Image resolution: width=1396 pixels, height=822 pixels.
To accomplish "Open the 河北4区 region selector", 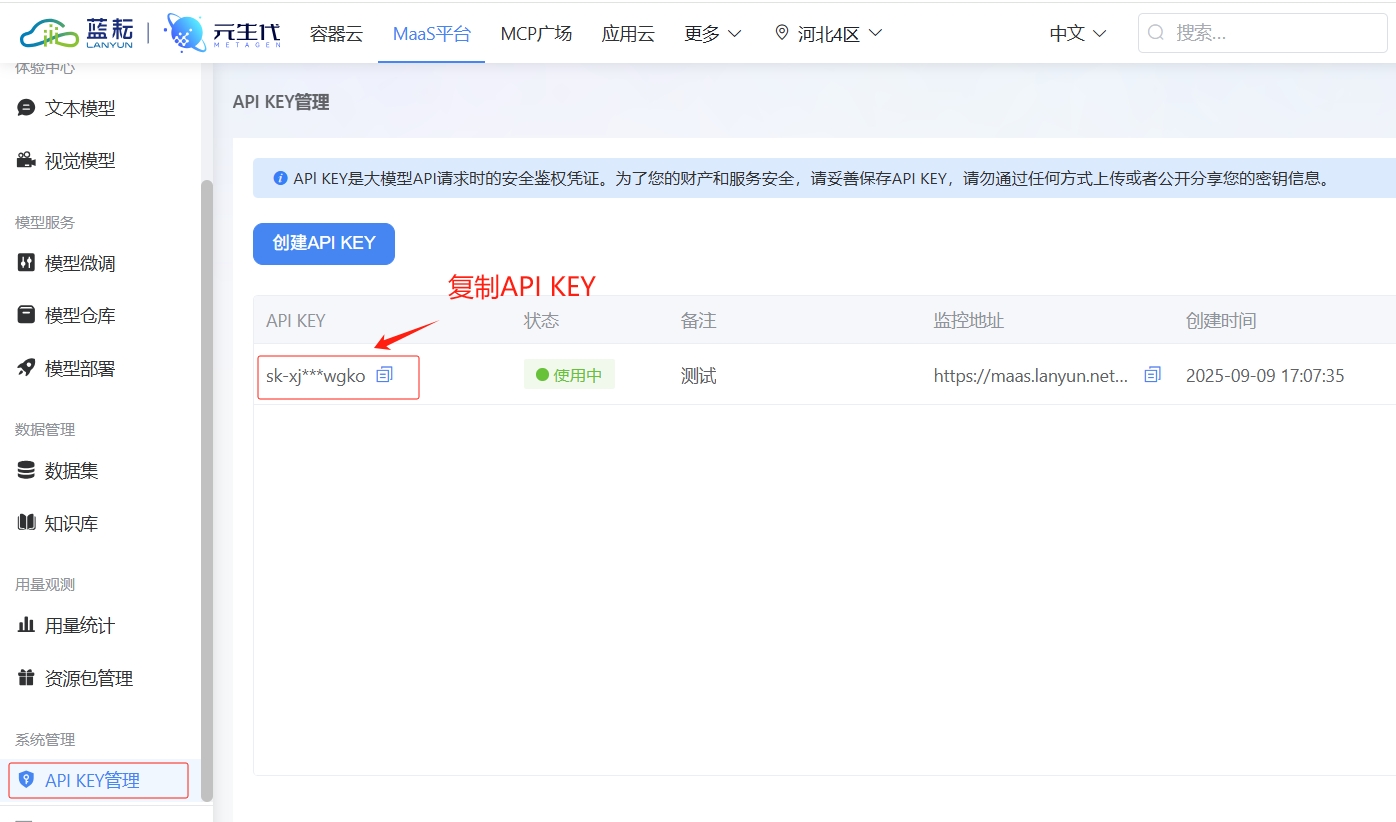I will click(827, 33).
